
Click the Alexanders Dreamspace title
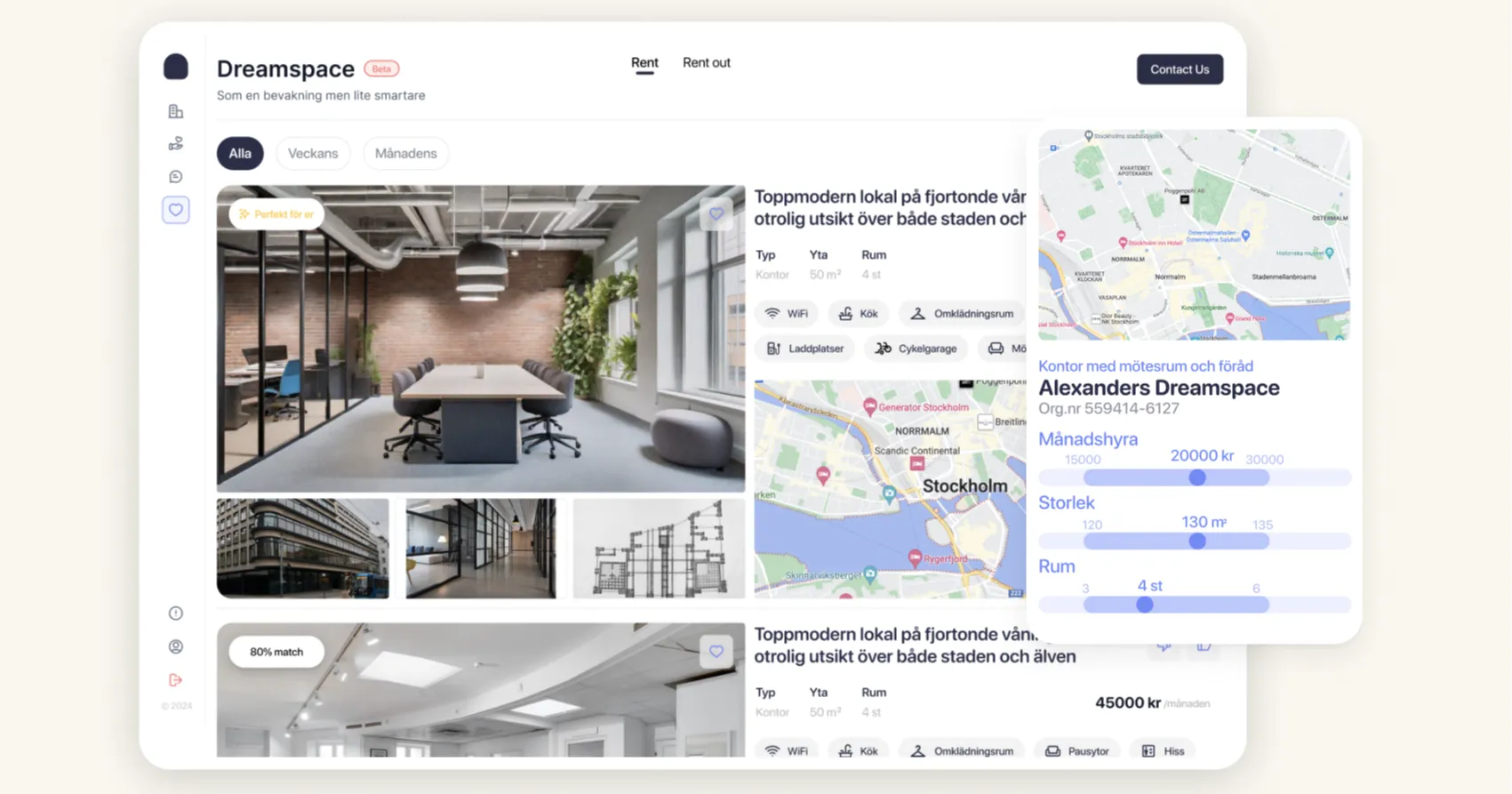(x=1159, y=388)
